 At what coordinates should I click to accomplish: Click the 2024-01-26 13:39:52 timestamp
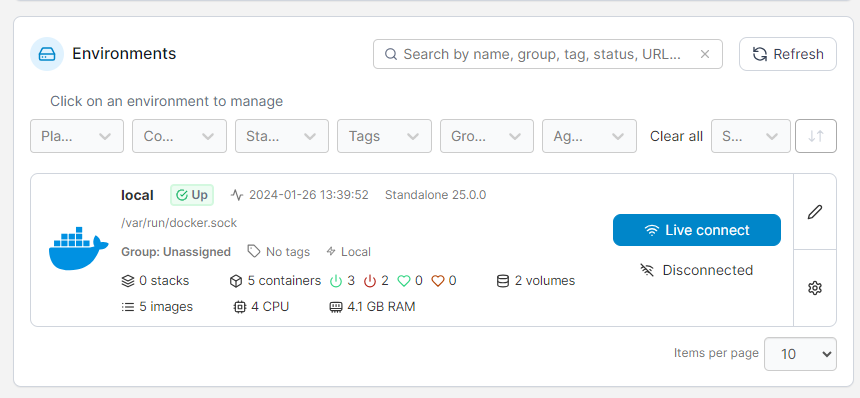click(x=309, y=195)
